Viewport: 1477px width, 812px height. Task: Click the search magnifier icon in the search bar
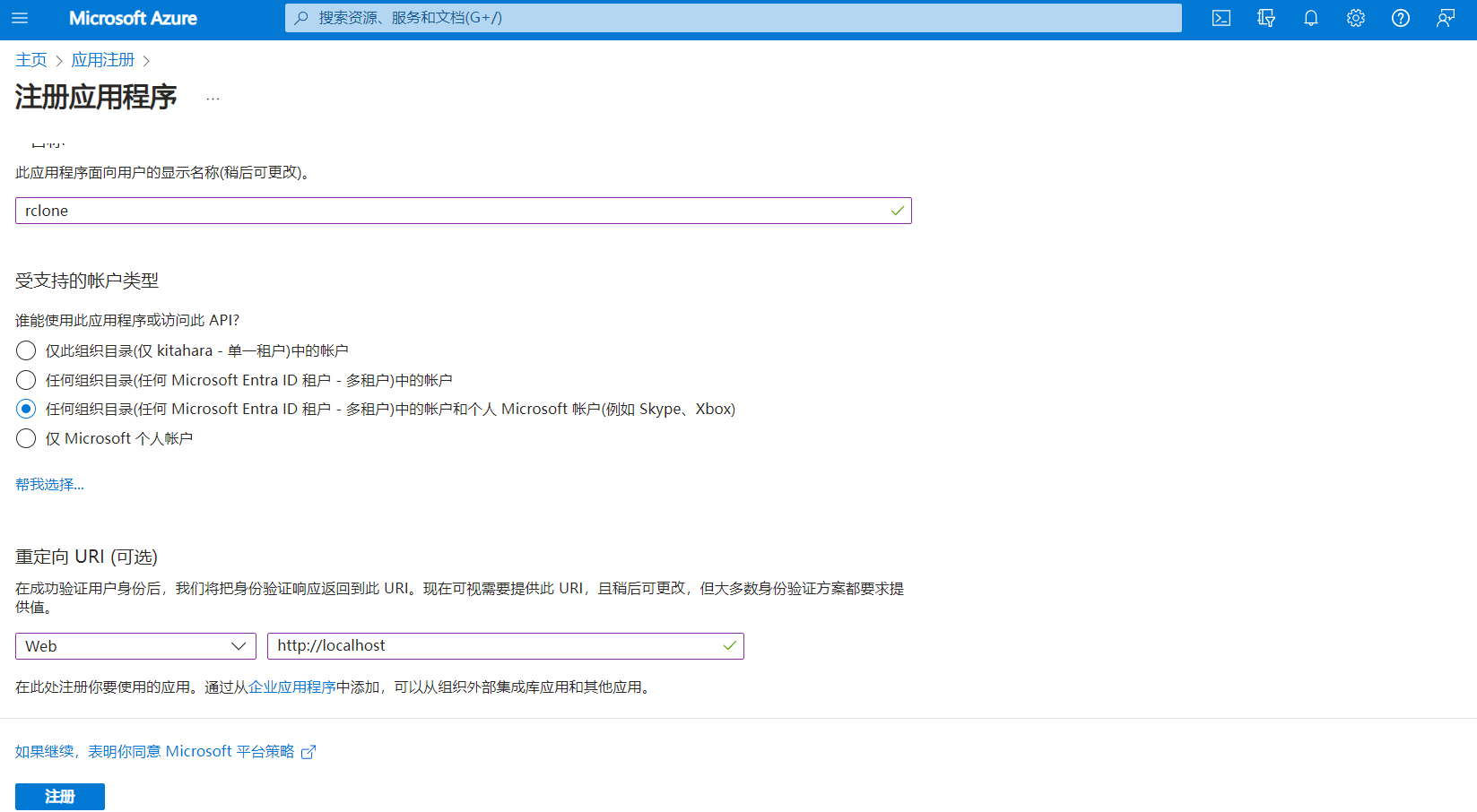(302, 18)
